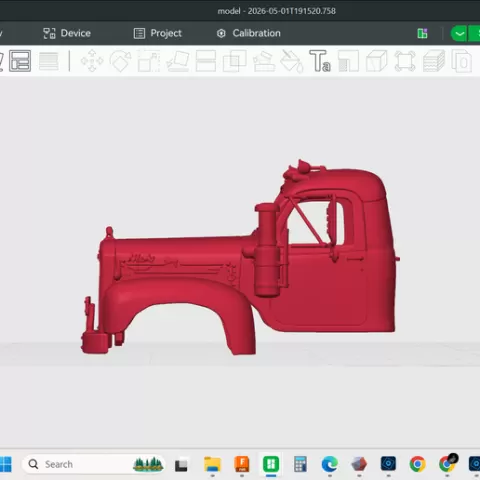Click the Assemble tool with corner brackets
The width and height of the screenshot is (480, 480).
[x=405, y=61]
